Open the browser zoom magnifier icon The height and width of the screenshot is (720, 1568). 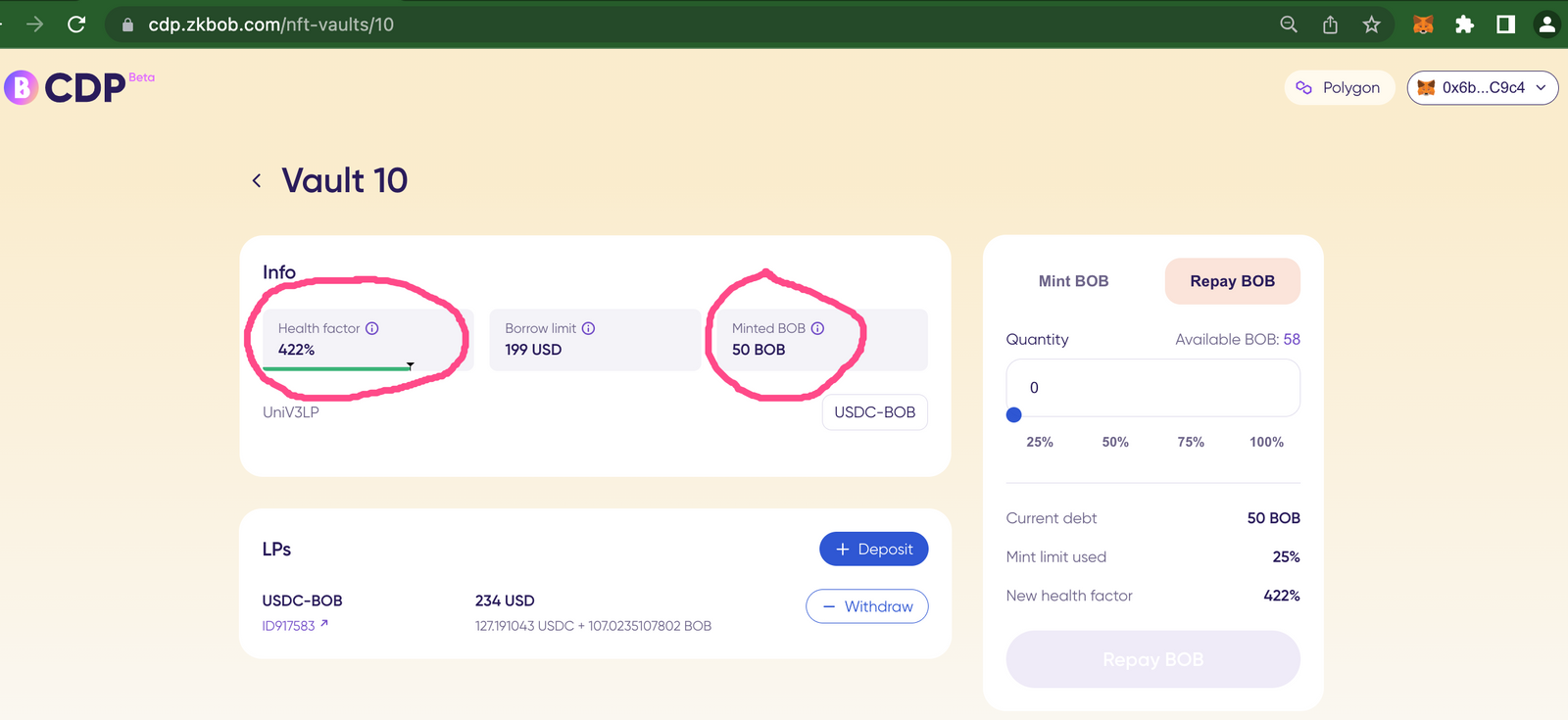click(1289, 24)
